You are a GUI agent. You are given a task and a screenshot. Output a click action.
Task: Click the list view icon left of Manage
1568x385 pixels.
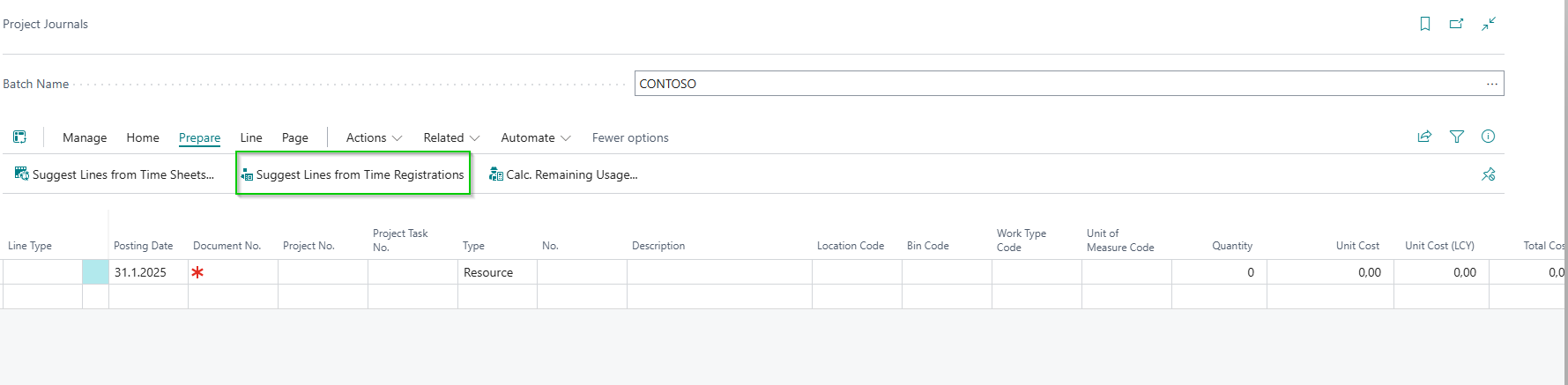coord(19,137)
